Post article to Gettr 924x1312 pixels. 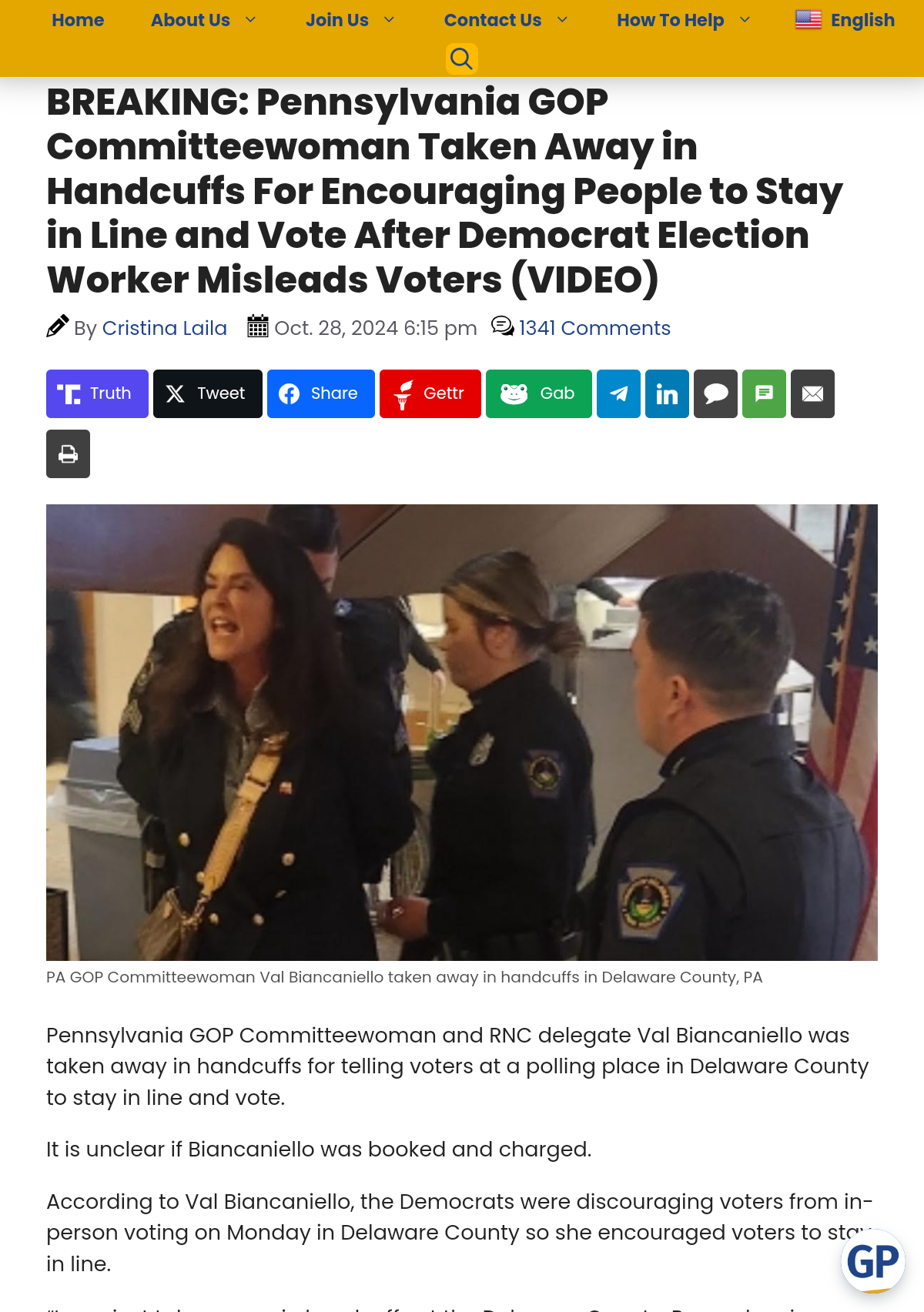(430, 393)
